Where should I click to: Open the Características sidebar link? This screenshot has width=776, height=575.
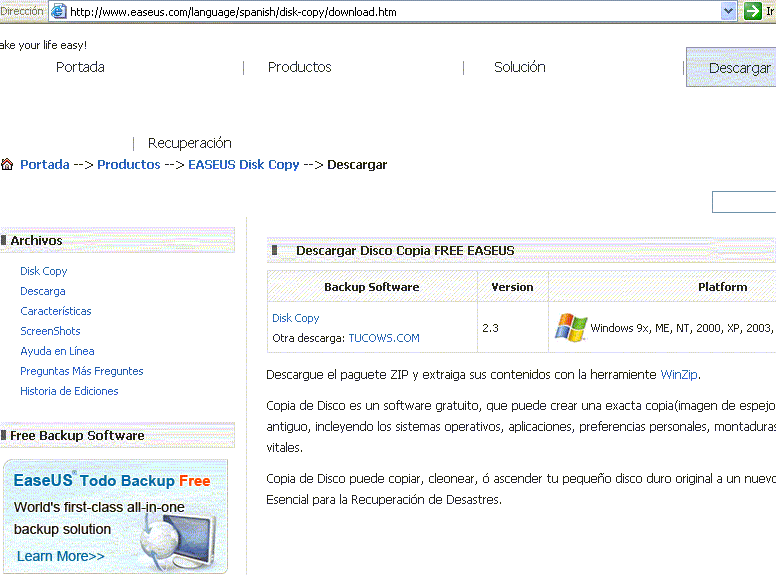(x=55, y=311)
